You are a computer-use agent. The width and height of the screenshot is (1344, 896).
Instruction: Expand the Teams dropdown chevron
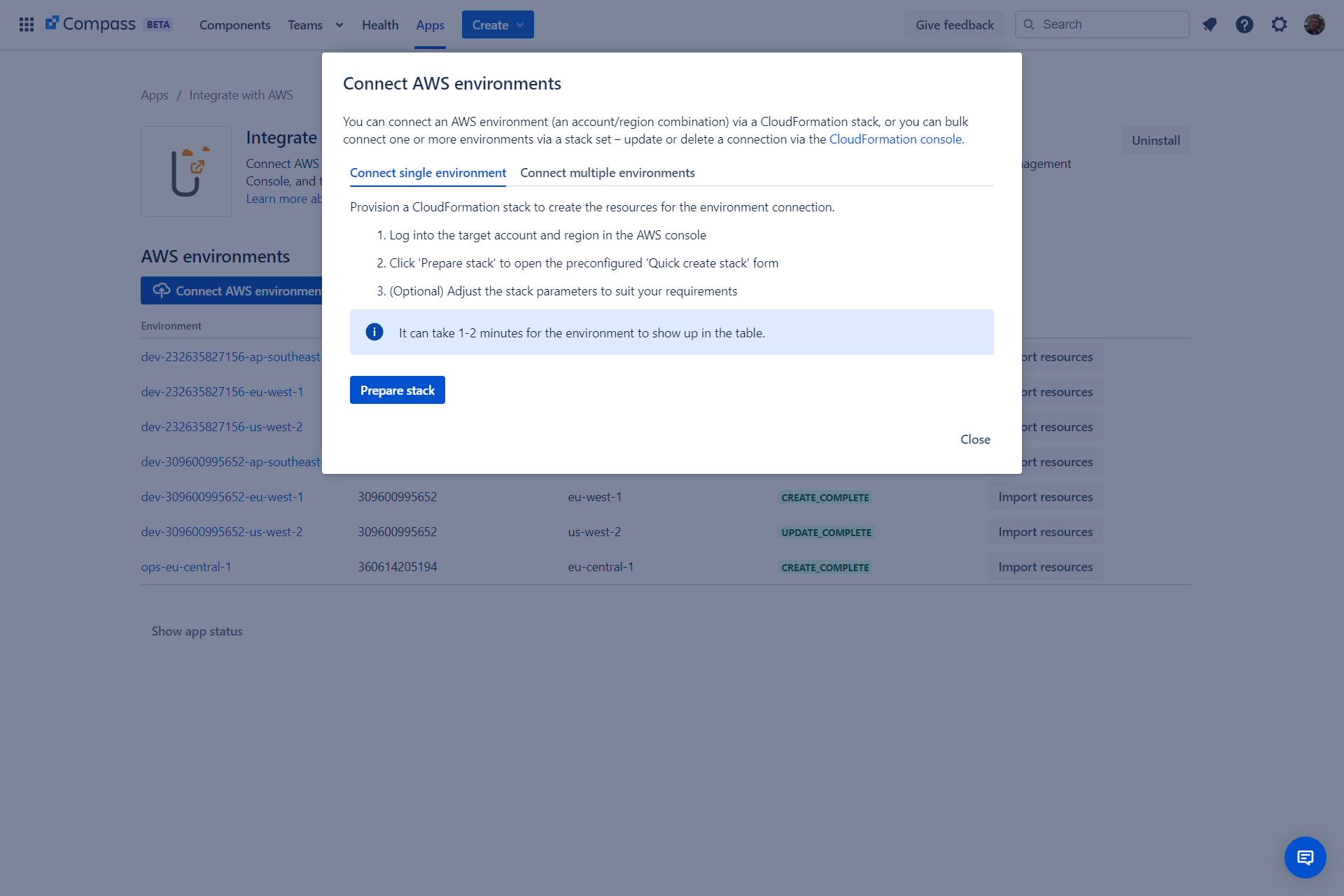(339, 25)
